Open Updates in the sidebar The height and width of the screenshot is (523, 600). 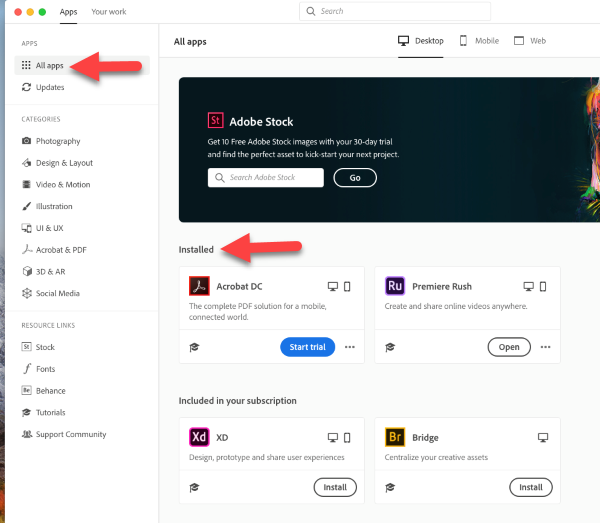50,87
